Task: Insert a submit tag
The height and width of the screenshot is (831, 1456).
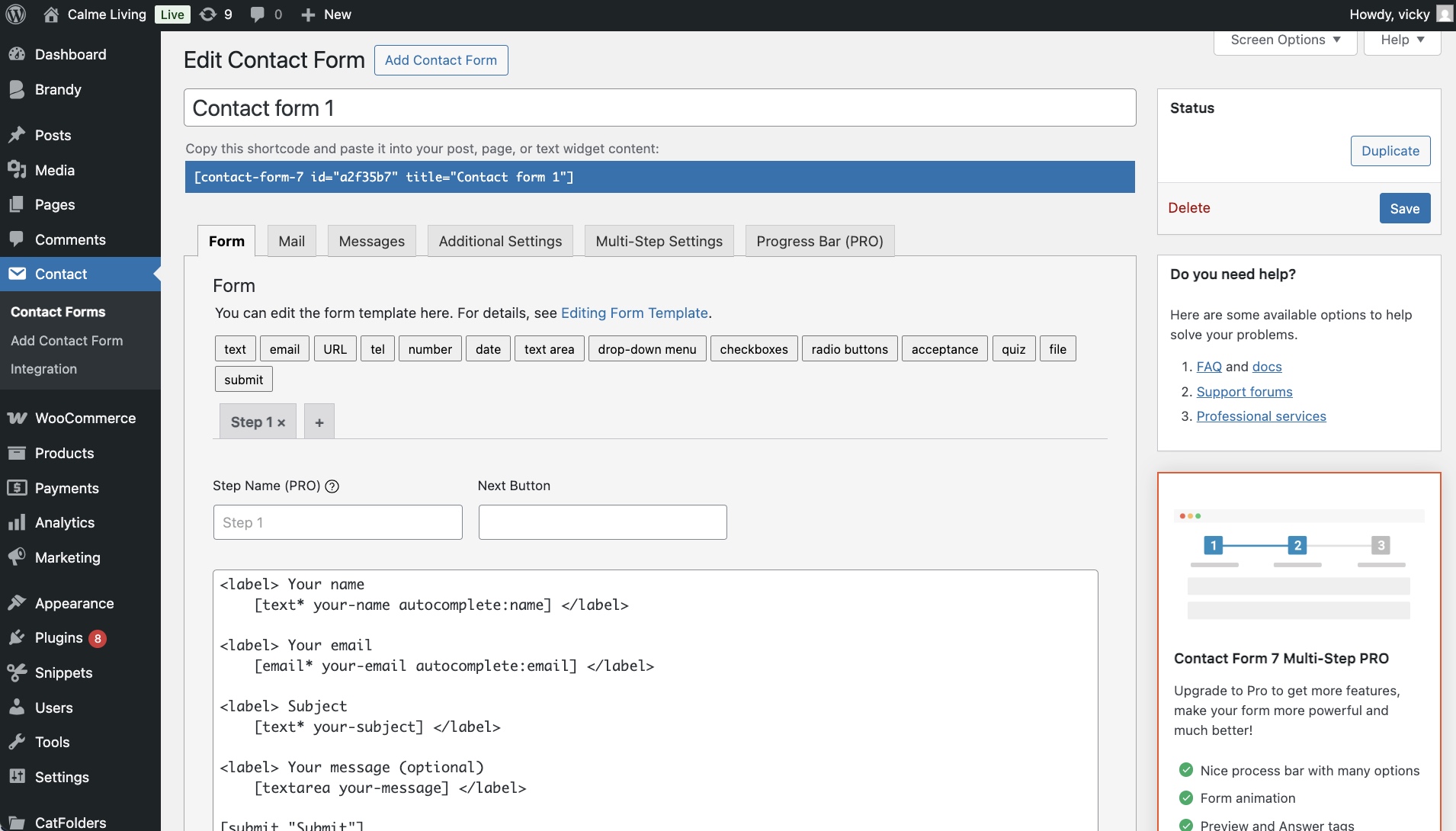Action: pos(243,379)
